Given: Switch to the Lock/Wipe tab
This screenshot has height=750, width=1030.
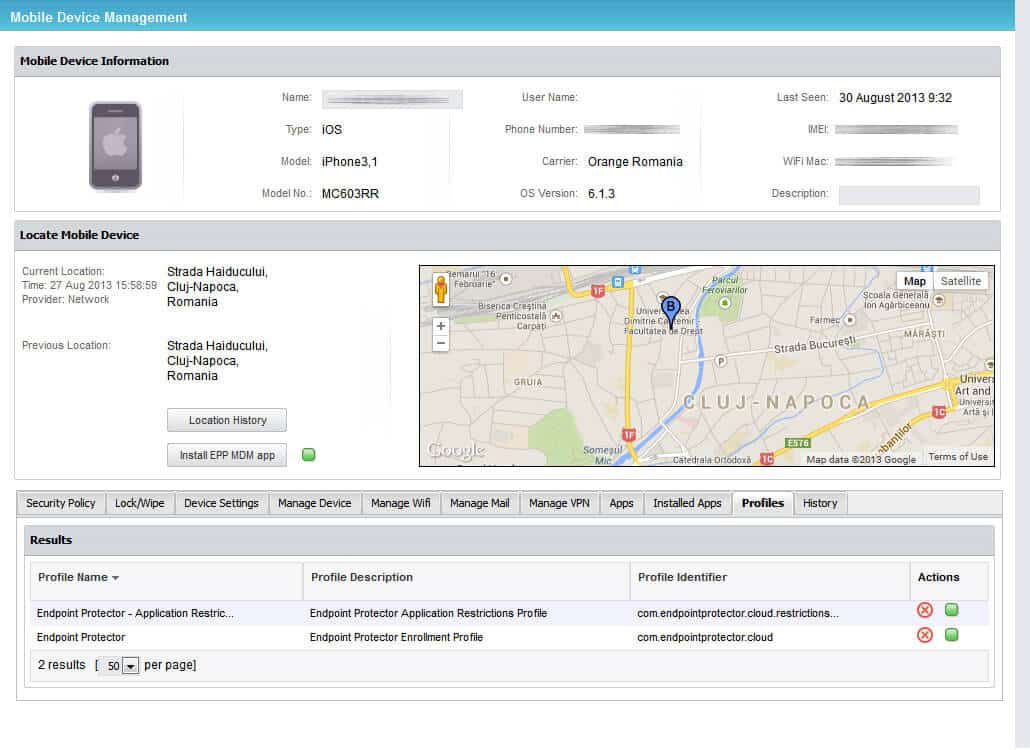Looking at the screenshot, I should coord(140,503).
